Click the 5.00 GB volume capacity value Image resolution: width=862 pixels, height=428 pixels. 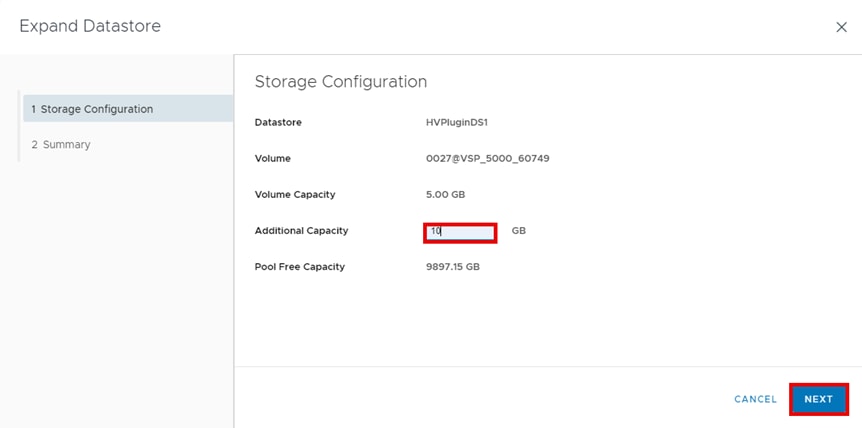coord(445,195)
